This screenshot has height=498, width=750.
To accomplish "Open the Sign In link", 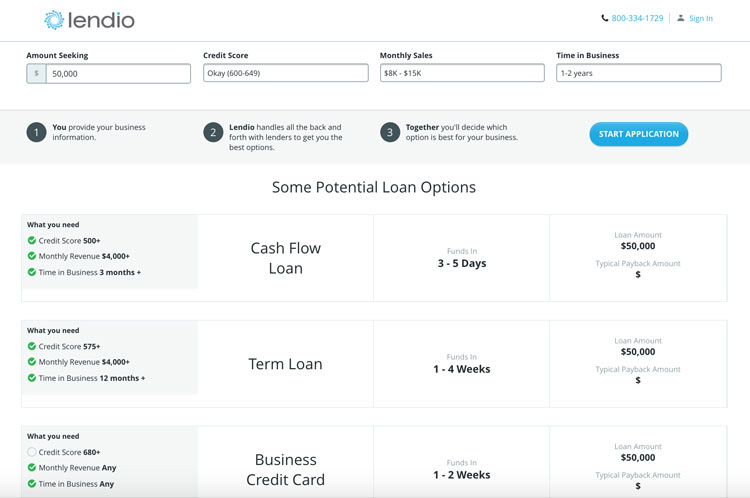I will tap(701, 18).
